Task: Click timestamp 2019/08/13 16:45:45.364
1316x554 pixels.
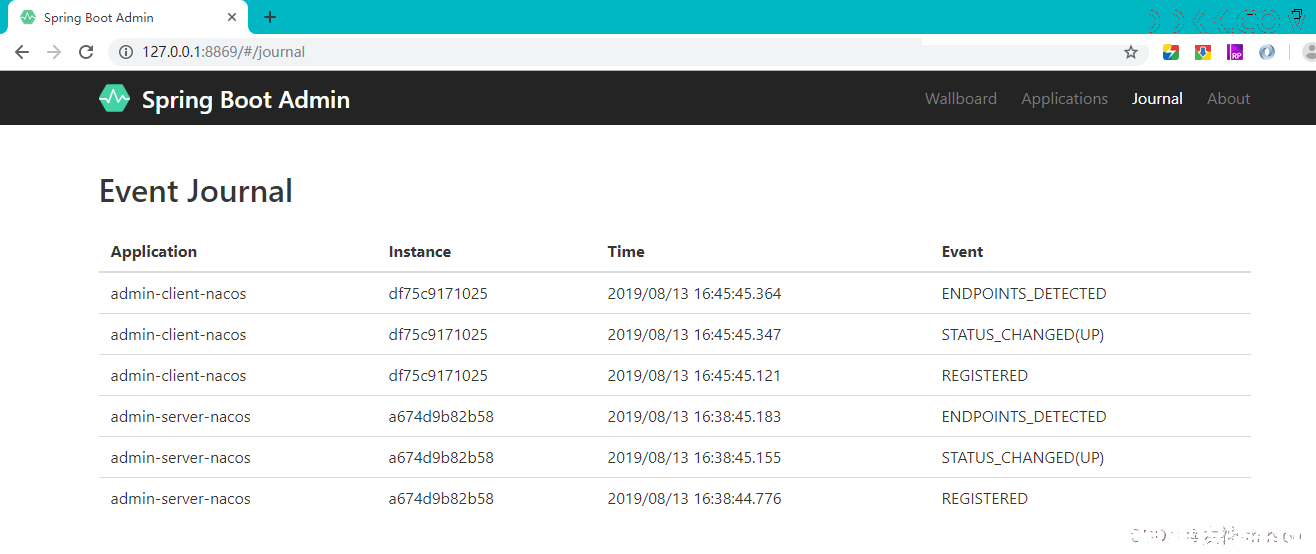Action: point(694,294)
